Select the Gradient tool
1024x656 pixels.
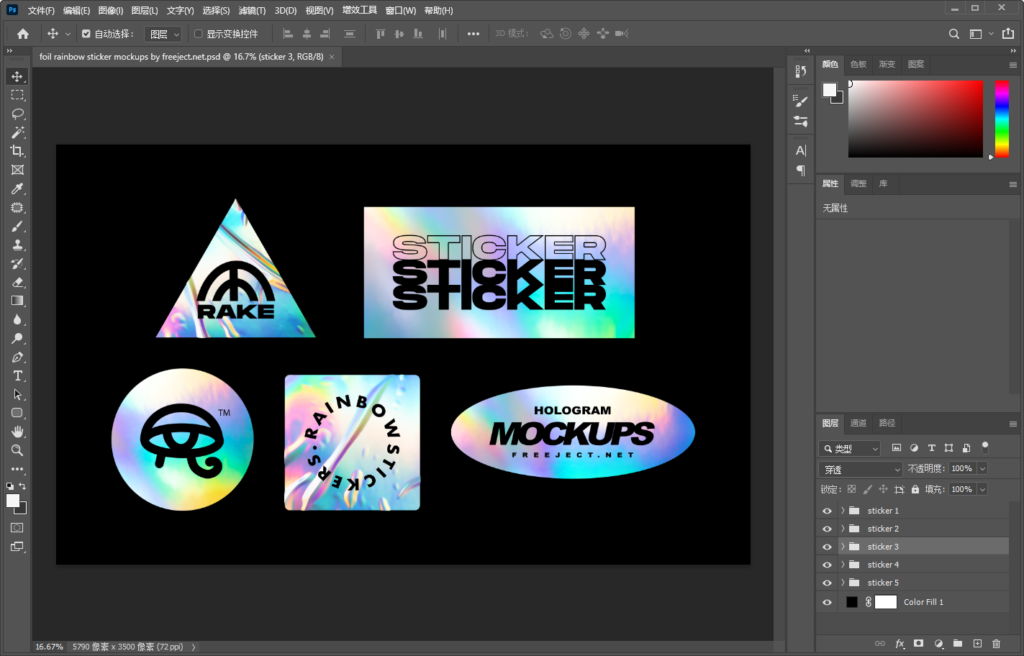pyautogui.click(x=17, y=301)
